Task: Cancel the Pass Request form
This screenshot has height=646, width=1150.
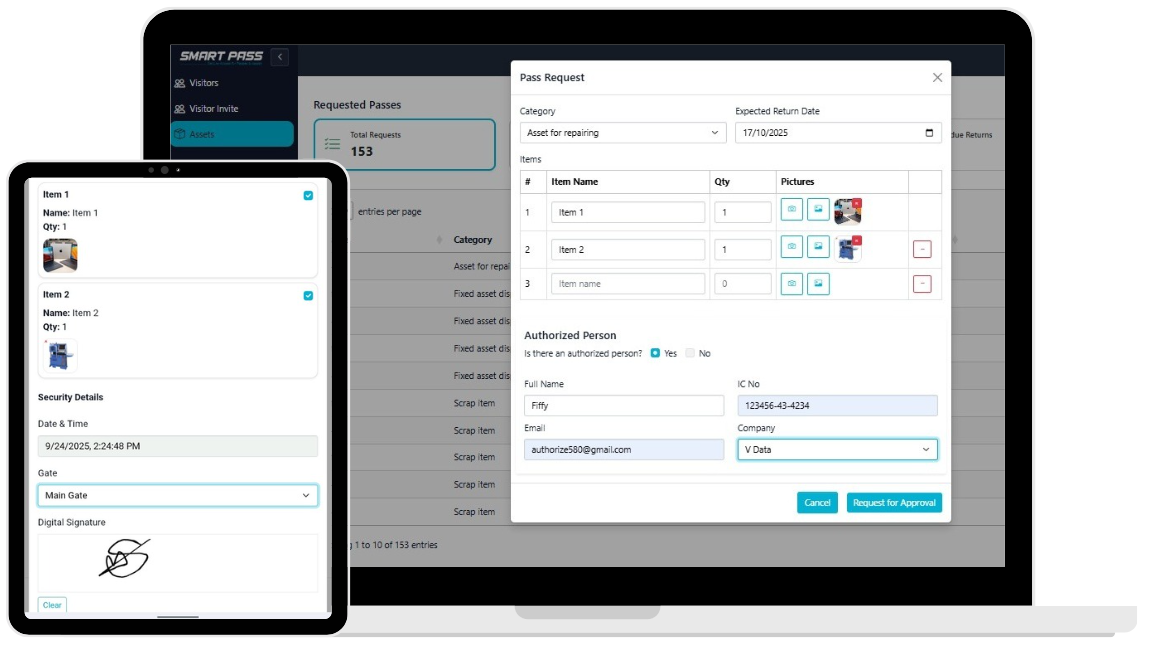Action: pyautogui.click(x=817, y=502)
